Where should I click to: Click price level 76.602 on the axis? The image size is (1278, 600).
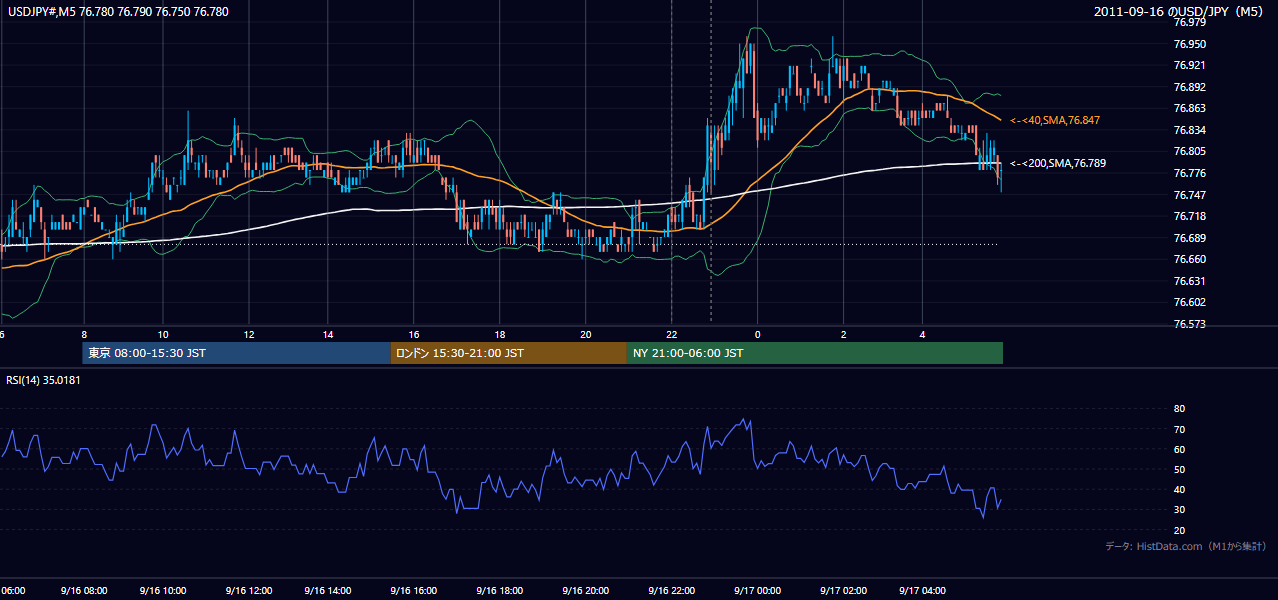pos(1190,302)
